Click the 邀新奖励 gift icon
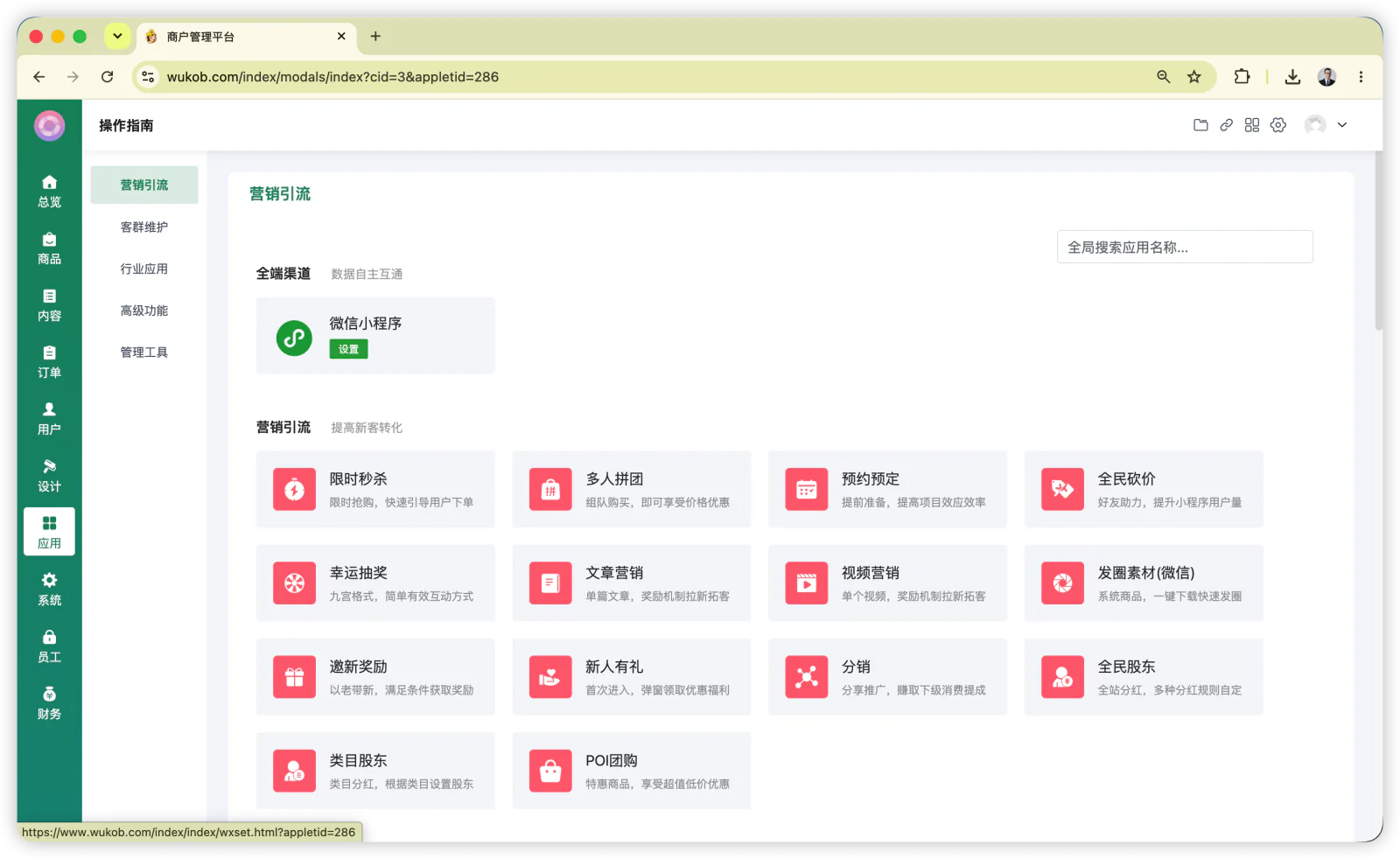The image size is (1400, 859). click(294, 677)
